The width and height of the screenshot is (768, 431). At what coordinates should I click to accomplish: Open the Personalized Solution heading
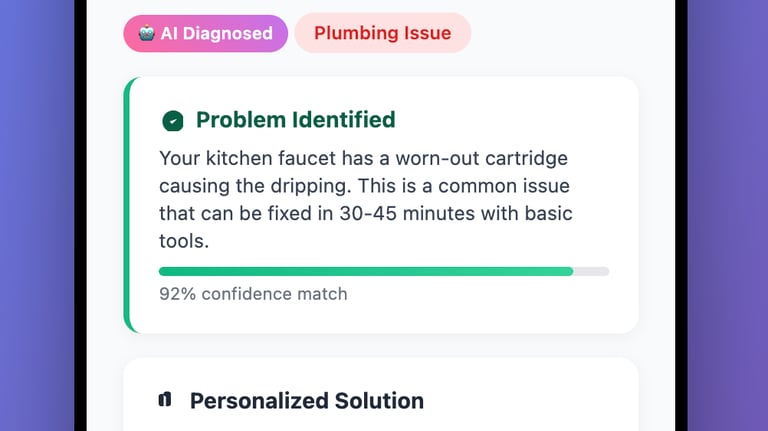click(306, 401)
